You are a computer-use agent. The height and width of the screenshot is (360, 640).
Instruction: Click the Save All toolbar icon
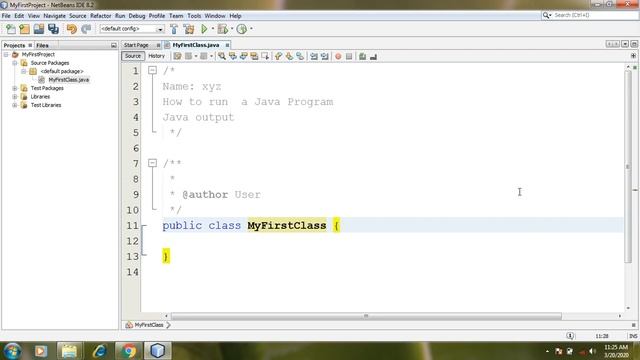pos(53,29)
